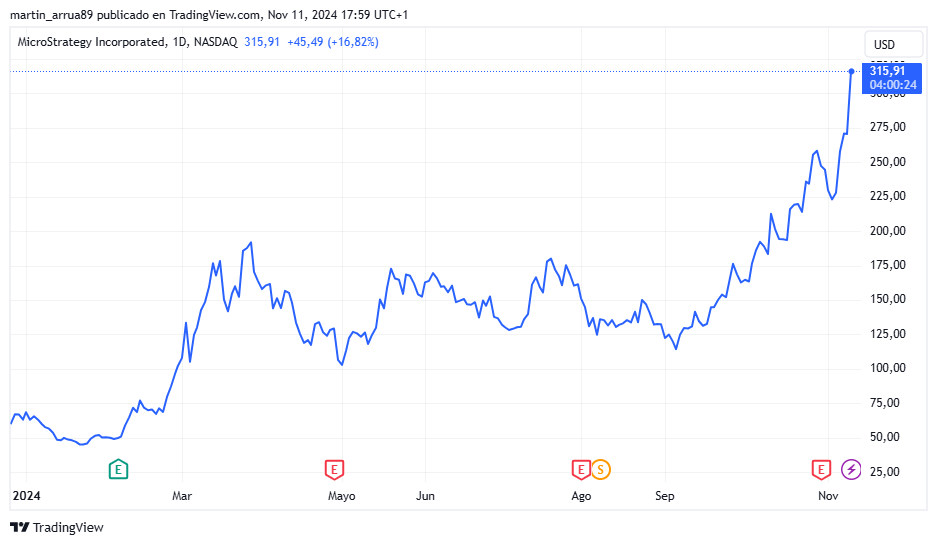Click the 04:00:24 countdown timer
Image resolution: width=937 pixels, height=545 pixels.
coord(892,85)
